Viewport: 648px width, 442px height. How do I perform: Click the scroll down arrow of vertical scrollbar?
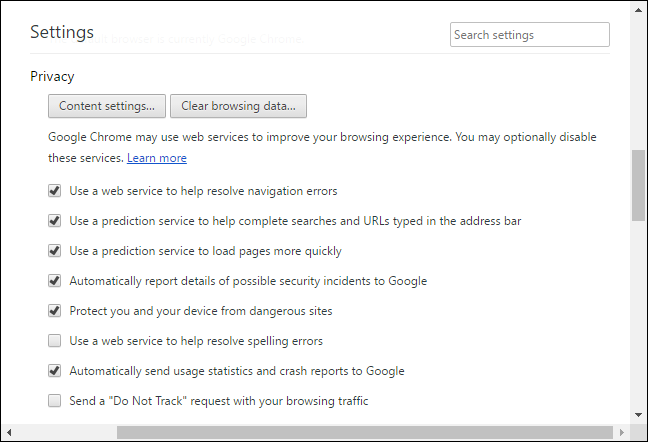638,415
